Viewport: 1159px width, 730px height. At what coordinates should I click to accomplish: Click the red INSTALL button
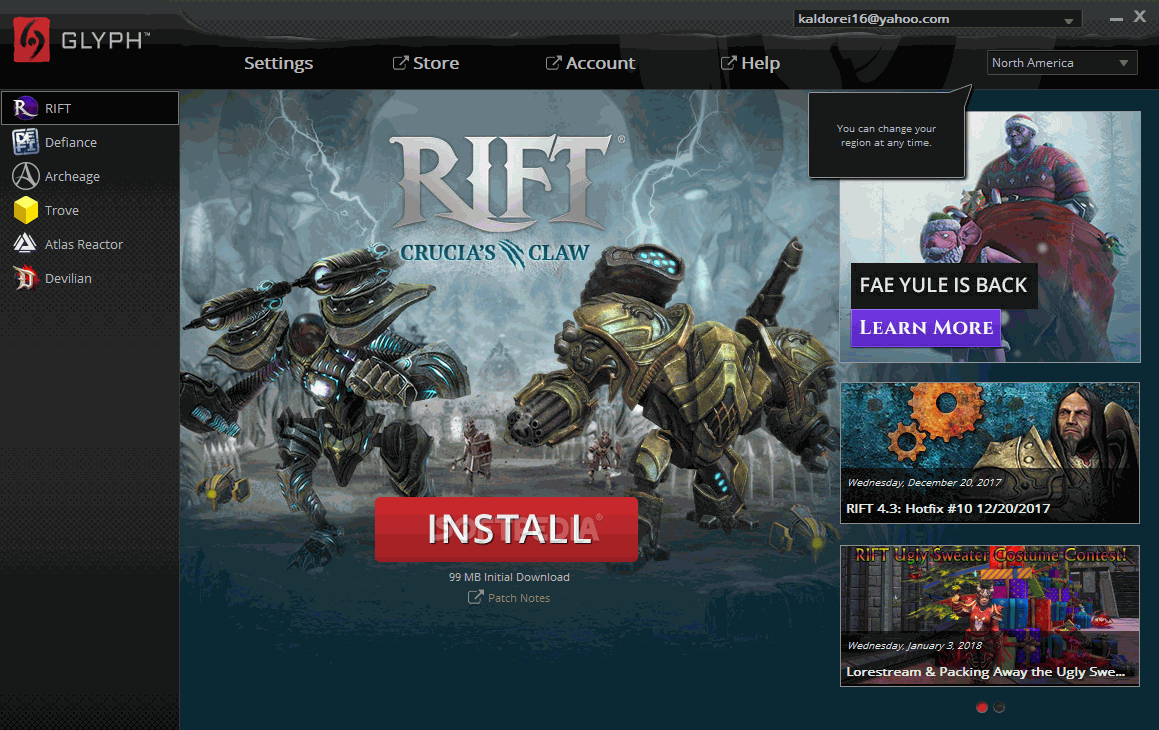pyautogui.click(x=506, y=529)
